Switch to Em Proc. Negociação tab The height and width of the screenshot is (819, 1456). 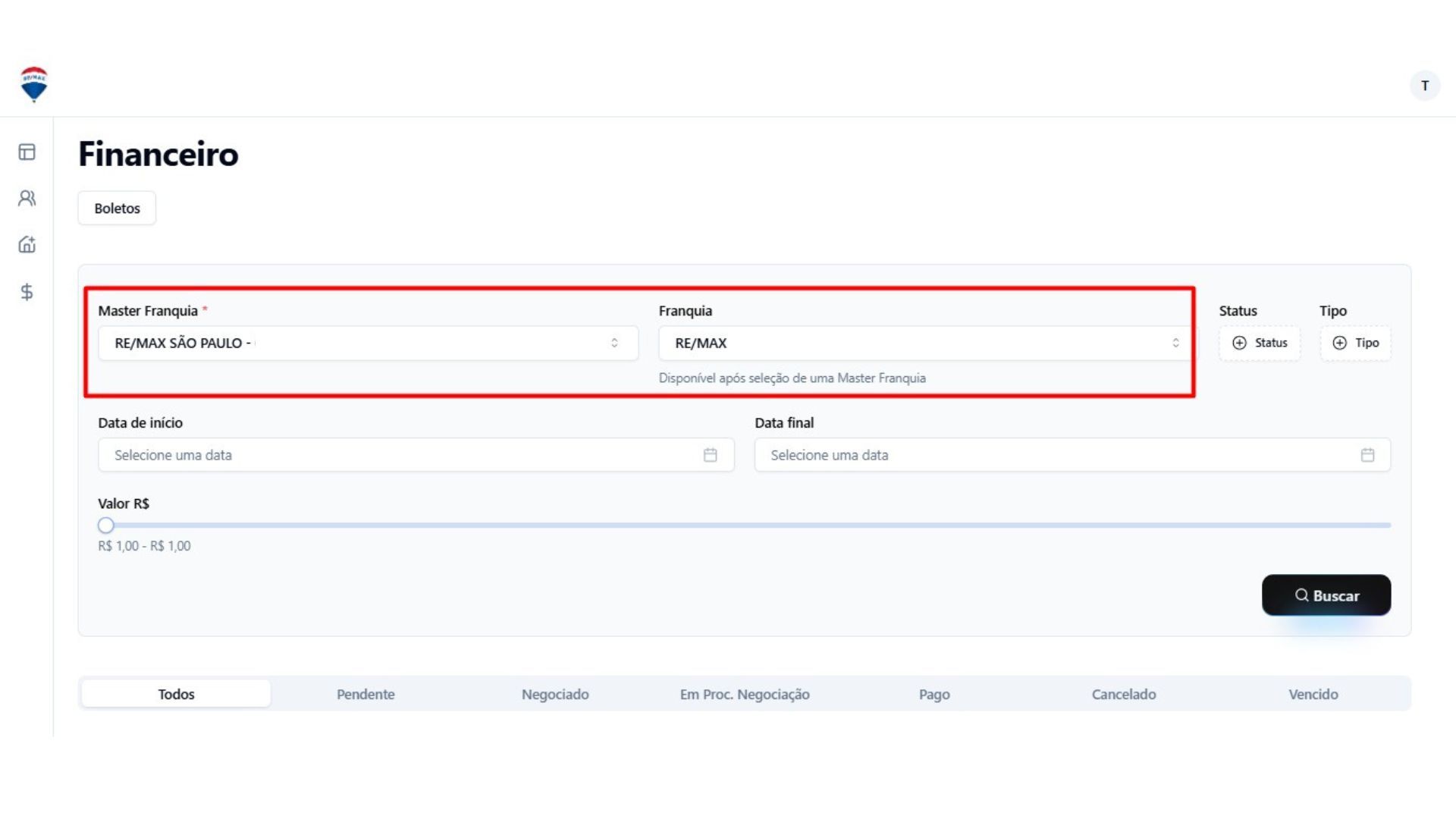click(x=745, y=694)
